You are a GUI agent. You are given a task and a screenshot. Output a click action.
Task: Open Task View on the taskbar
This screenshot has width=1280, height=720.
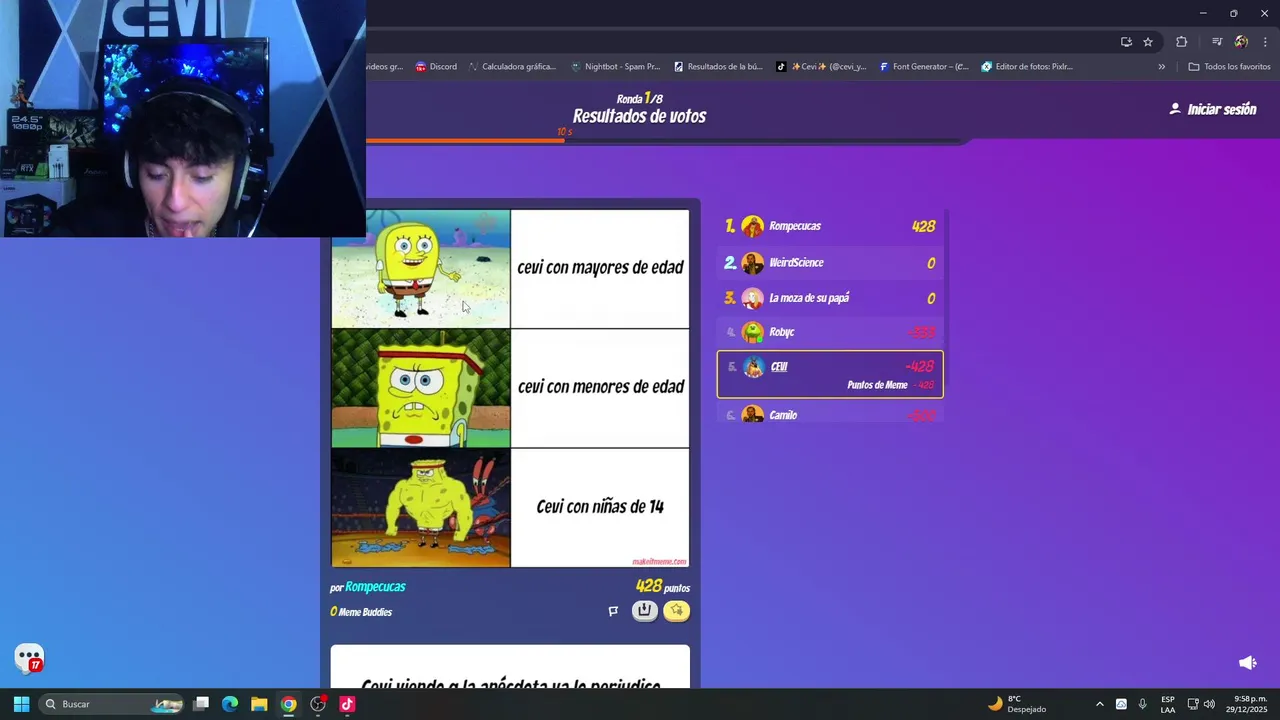click(x=201, y=704)
